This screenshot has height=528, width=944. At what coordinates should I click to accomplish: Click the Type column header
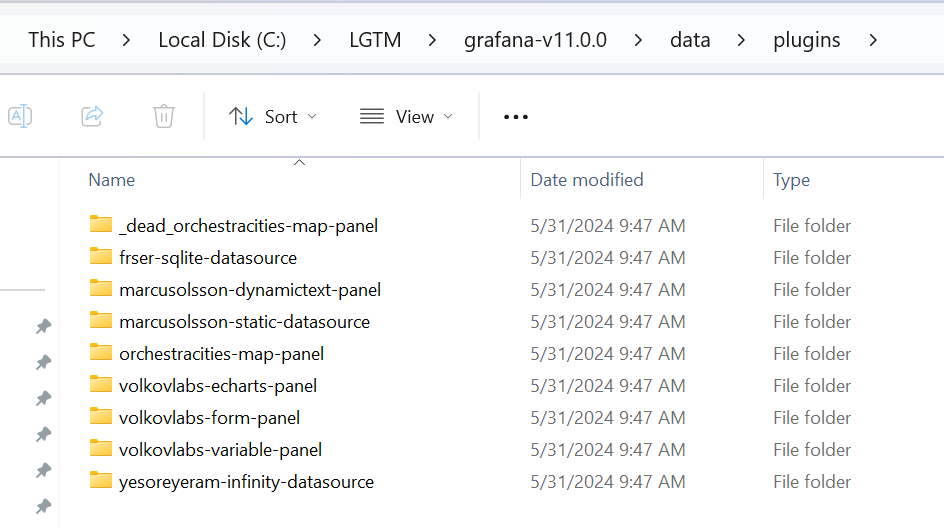[x=791, y=180]
